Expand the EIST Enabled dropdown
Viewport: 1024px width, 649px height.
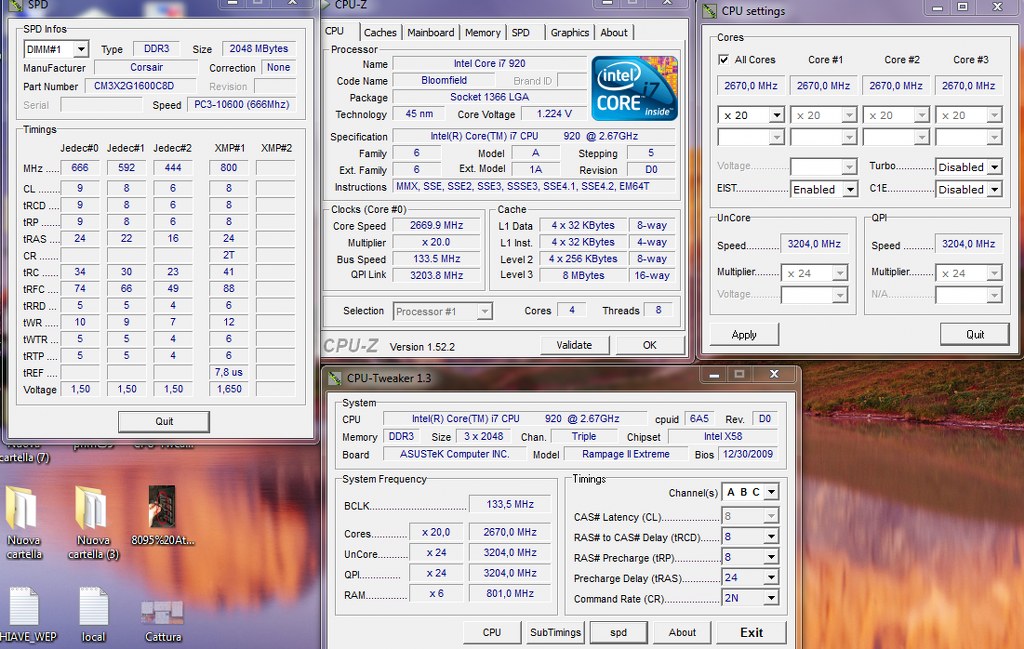(x=850, y=189)
